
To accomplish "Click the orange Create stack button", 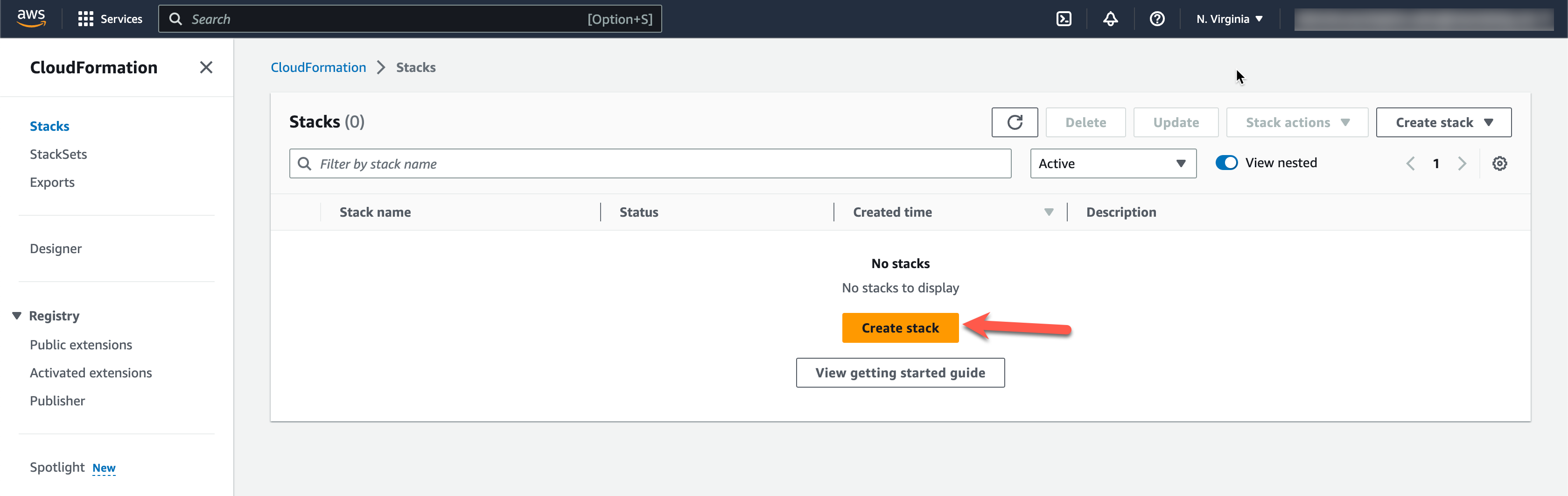I will click(x=900, y=328).
